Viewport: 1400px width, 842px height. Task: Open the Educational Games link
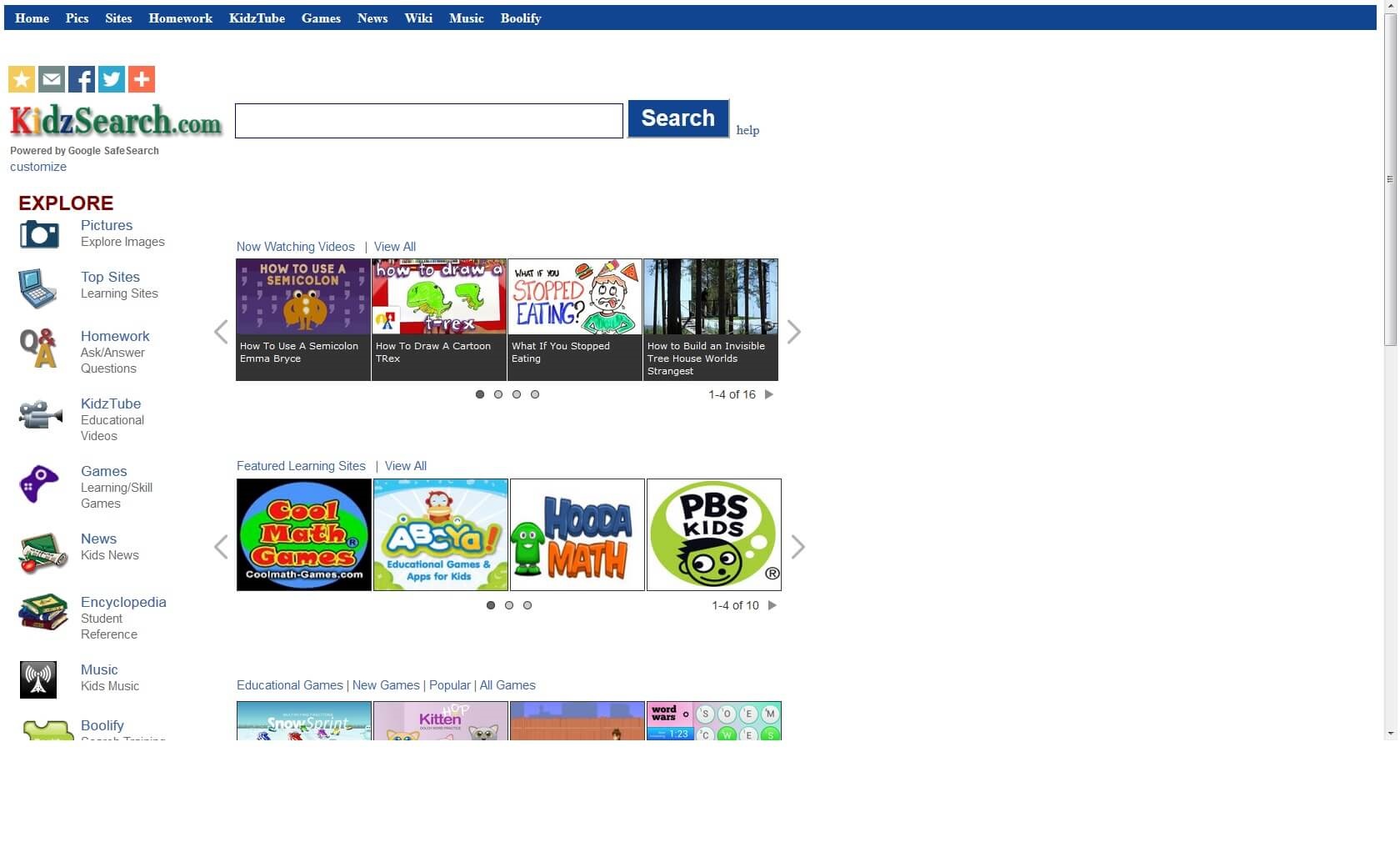tap(290, 685)
